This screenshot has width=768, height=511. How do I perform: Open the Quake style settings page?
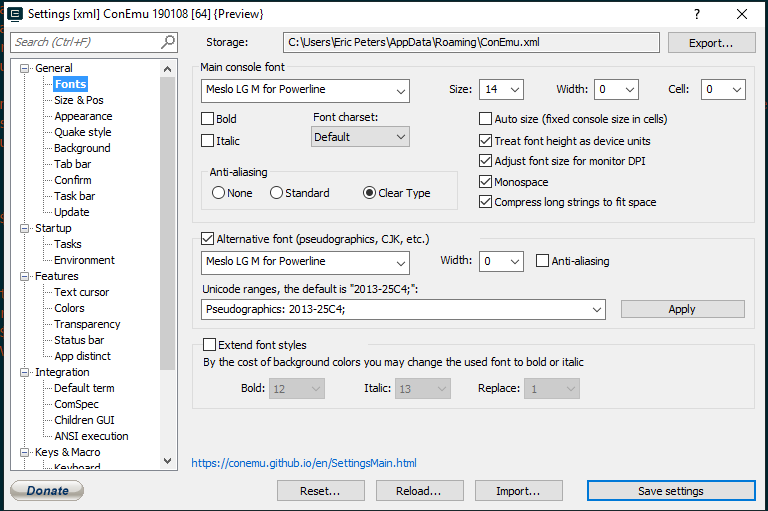tap(83, 132)
